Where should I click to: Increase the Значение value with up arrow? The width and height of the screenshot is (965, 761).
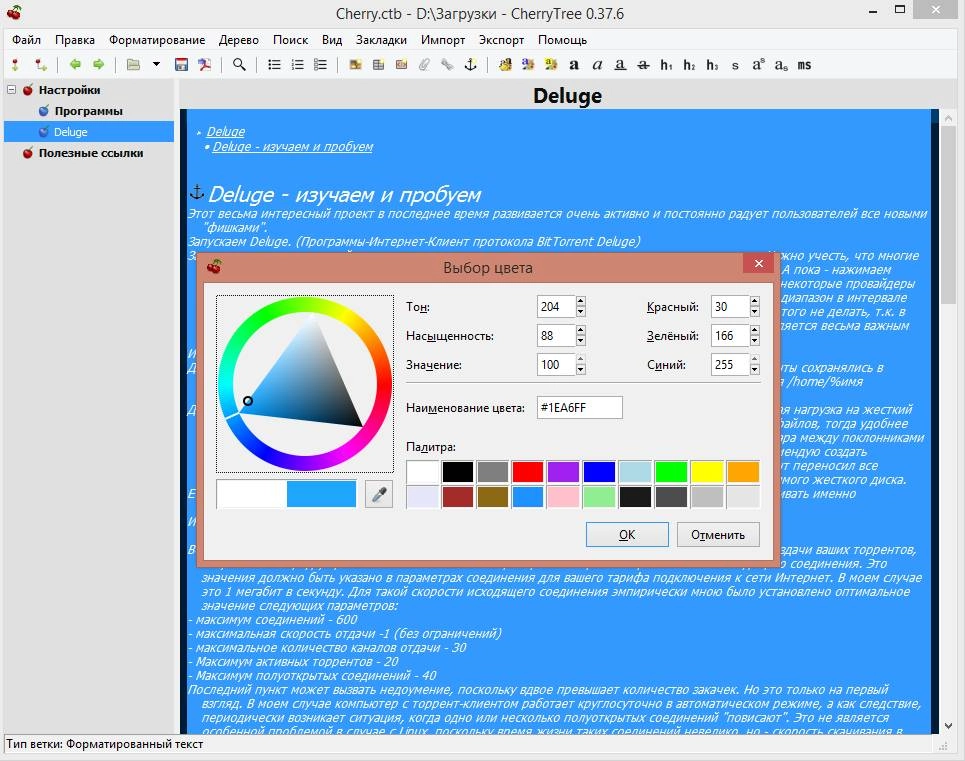coord(580,359)
